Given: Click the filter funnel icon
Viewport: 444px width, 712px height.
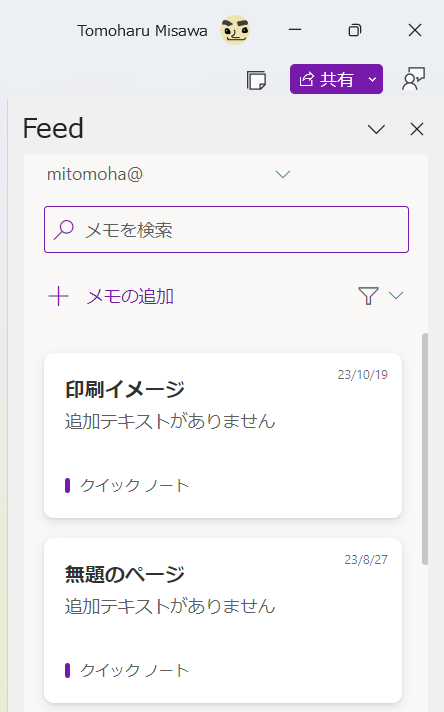Looking at the screenshot, I should tap(368, 296).
